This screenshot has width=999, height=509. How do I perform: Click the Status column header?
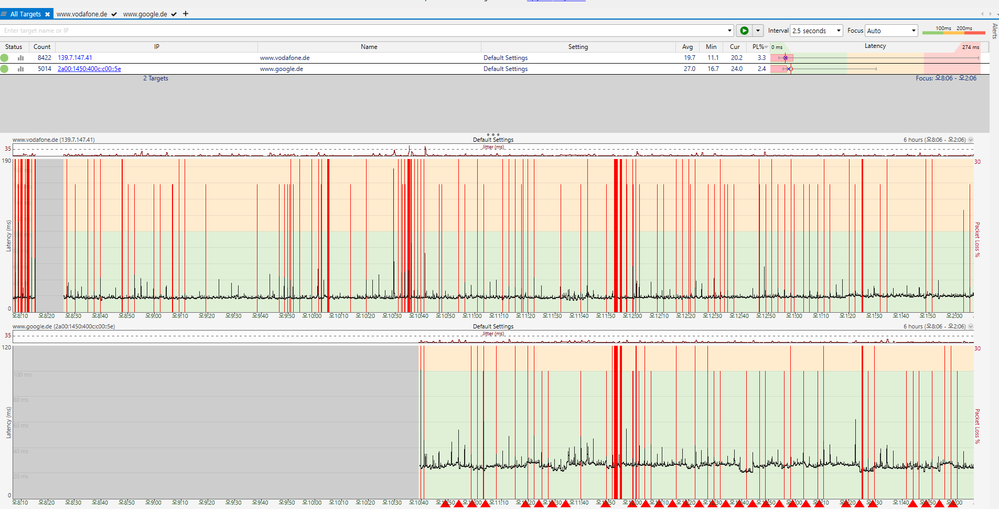click(13, 47)
